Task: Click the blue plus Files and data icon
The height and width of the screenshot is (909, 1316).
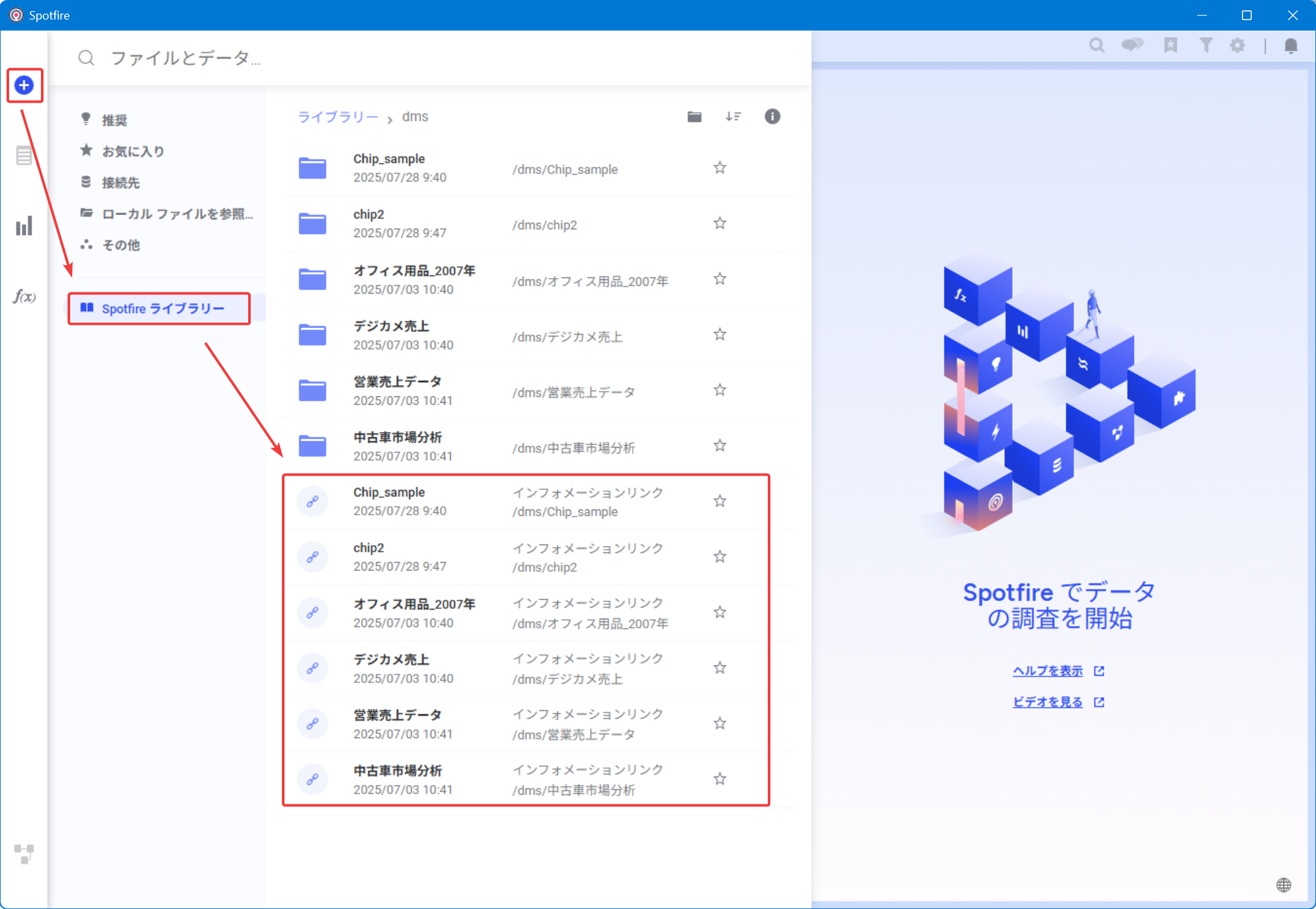Action: (x=24, y=85)
